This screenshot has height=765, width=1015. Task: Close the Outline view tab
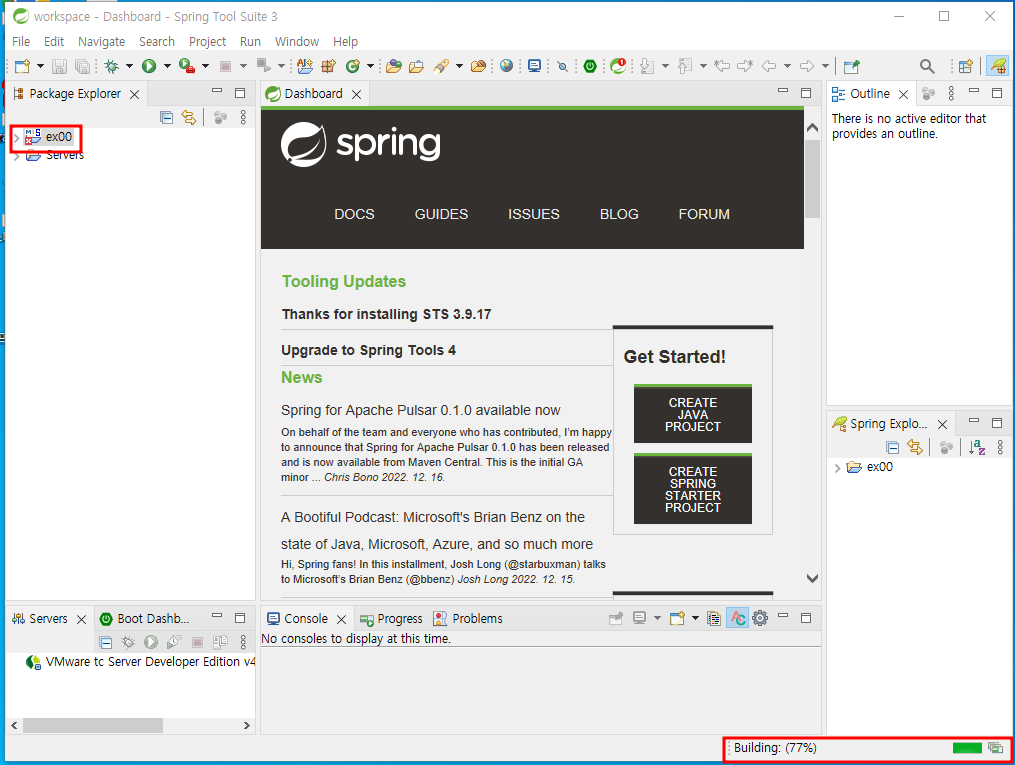[904, 94]
